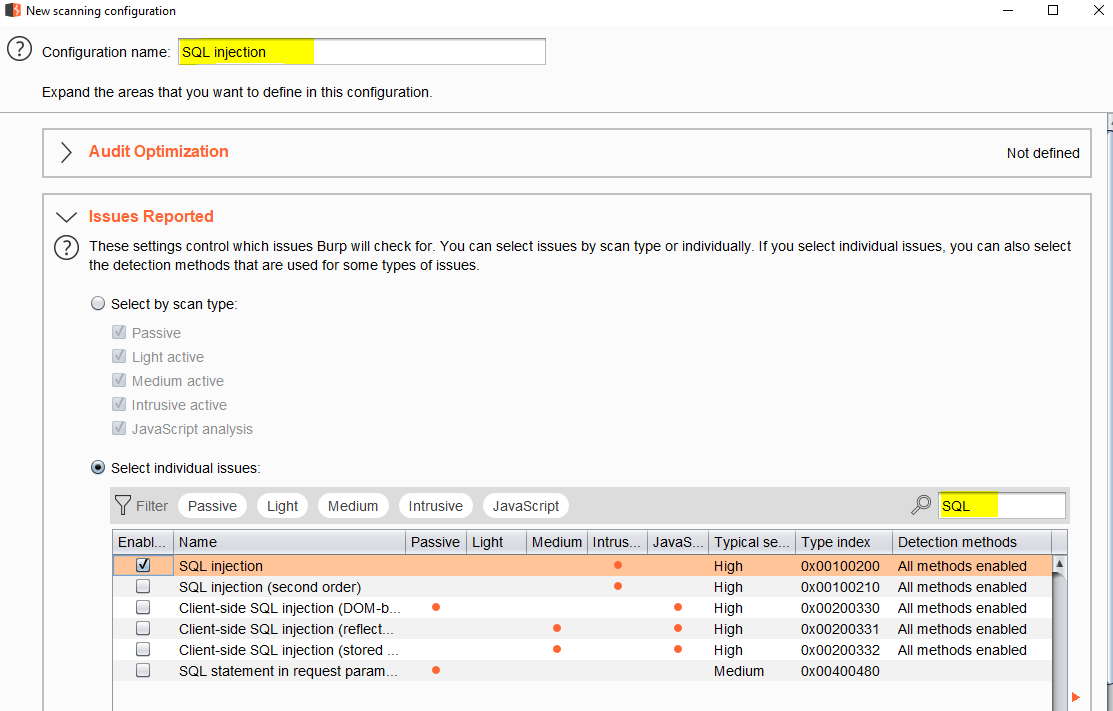Screen dimensions: 1113x711
Task: Click the Medium severity cell
Action: tap(739, 671)
